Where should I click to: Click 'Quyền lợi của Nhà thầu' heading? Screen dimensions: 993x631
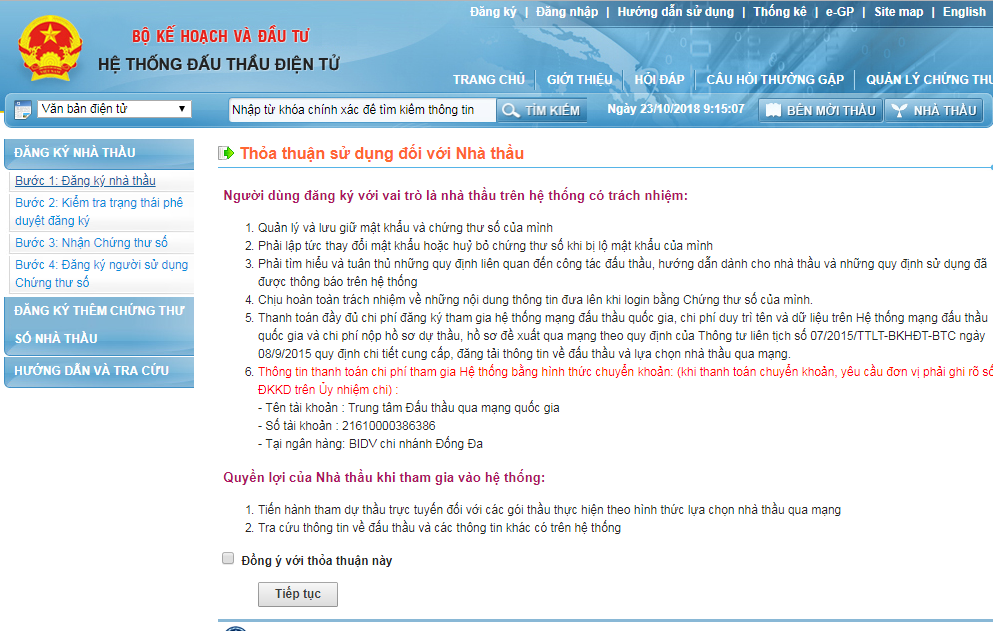point(384,478)
